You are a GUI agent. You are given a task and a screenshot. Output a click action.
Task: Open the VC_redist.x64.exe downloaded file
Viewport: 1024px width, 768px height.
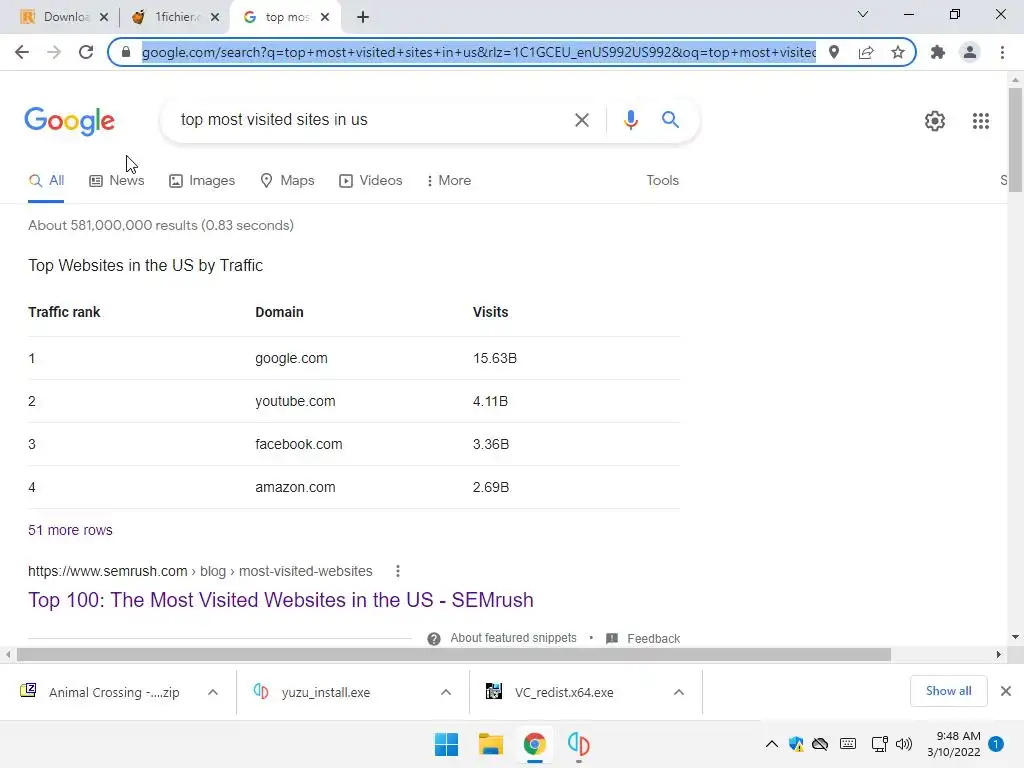(564, 692)
